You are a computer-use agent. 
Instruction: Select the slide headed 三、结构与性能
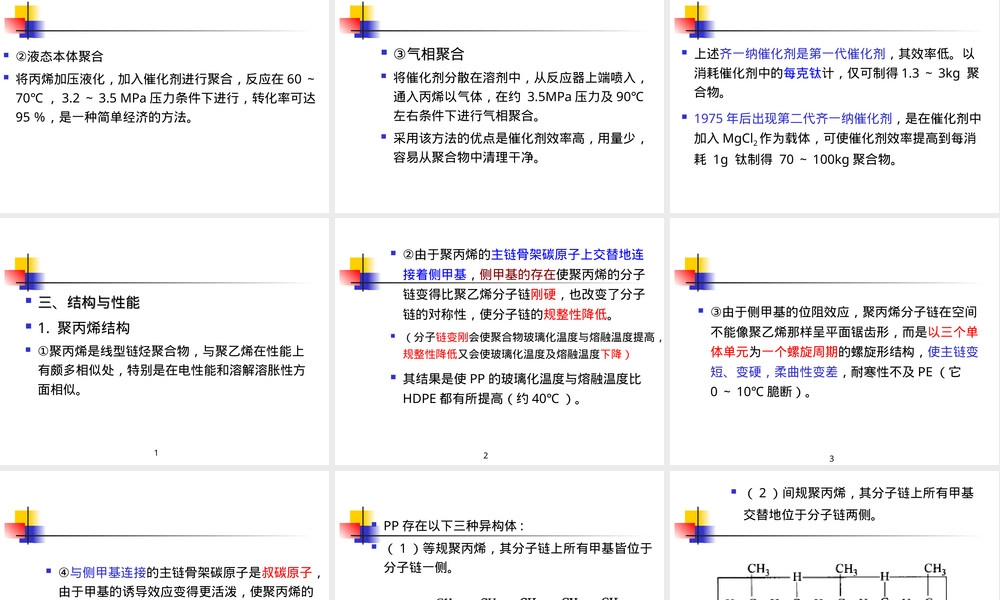(164, 342)
